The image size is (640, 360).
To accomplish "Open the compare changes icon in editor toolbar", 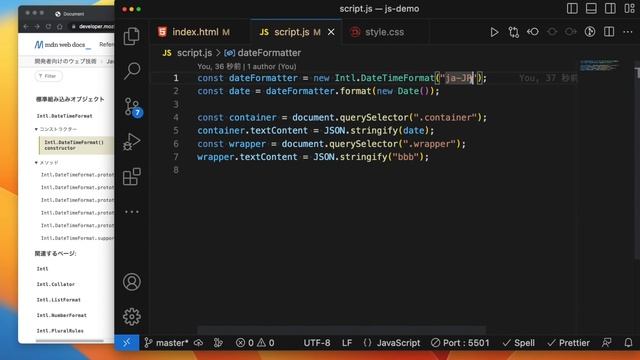I will (513, 32).
